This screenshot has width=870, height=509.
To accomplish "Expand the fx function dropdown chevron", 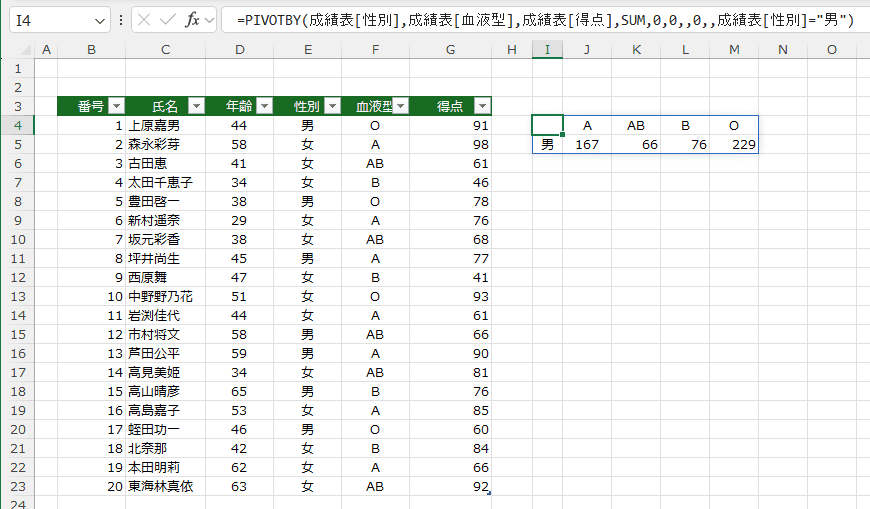I will pos(209,21).
